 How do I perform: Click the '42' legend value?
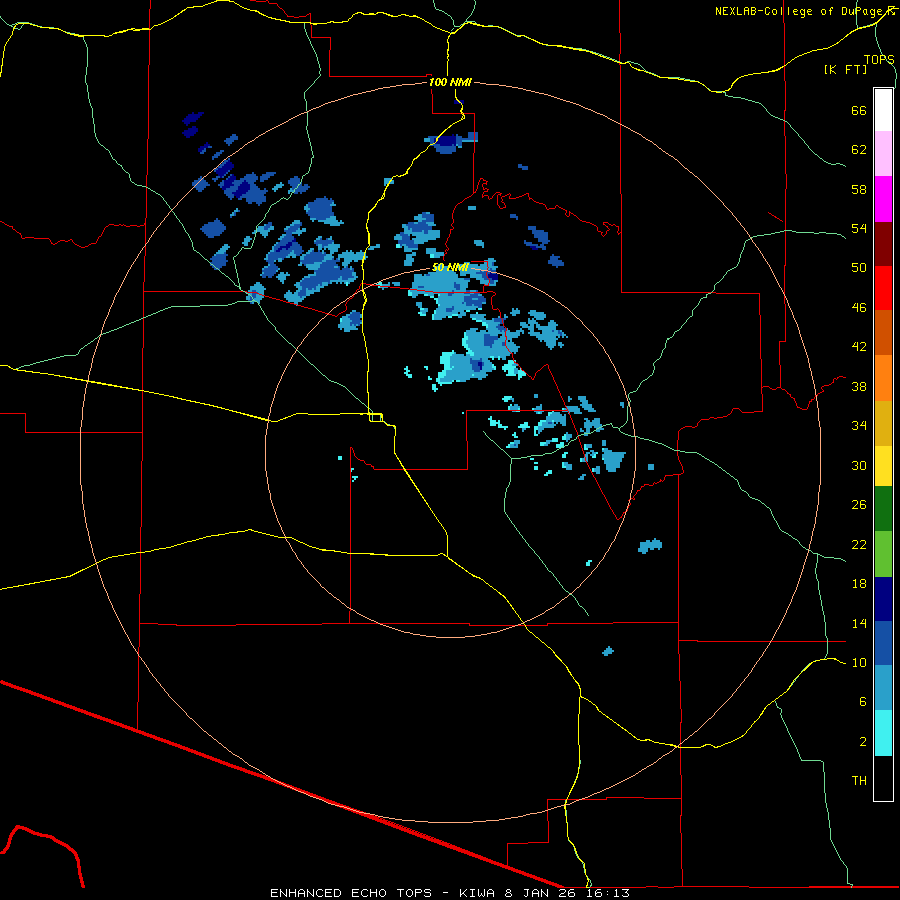pos(859,347)
